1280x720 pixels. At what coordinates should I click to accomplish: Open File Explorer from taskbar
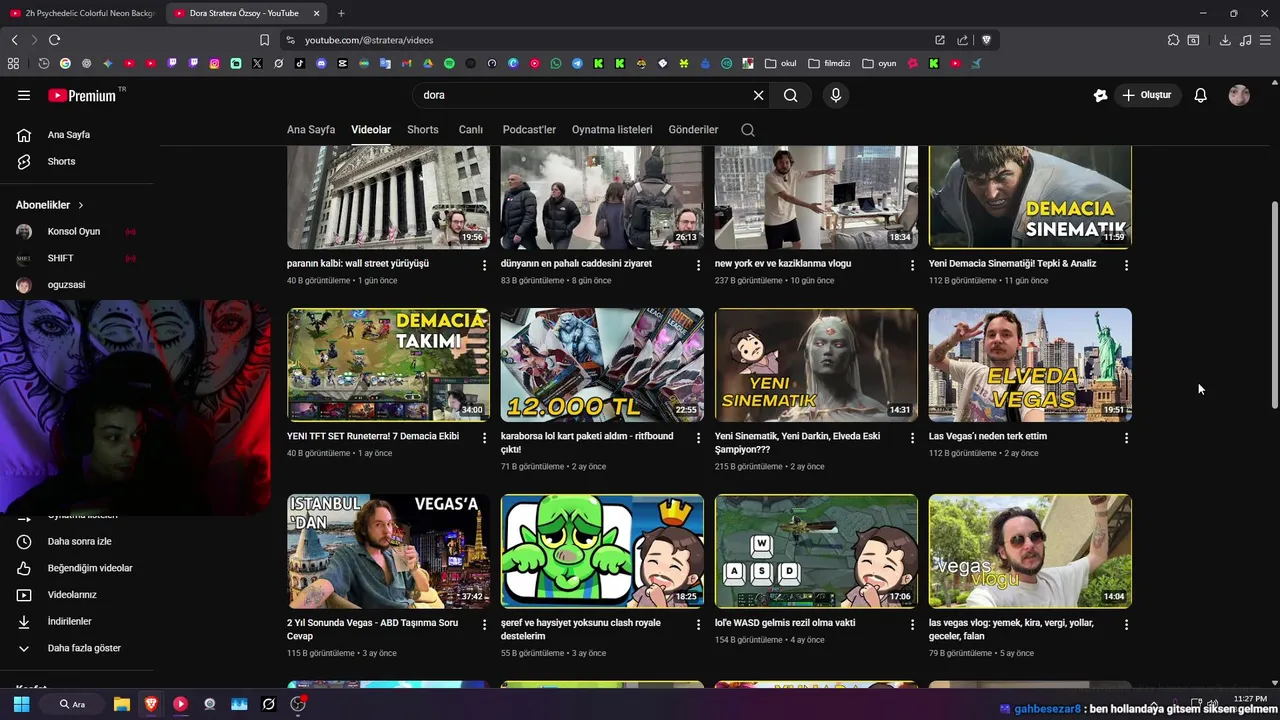tap(122, 704)
